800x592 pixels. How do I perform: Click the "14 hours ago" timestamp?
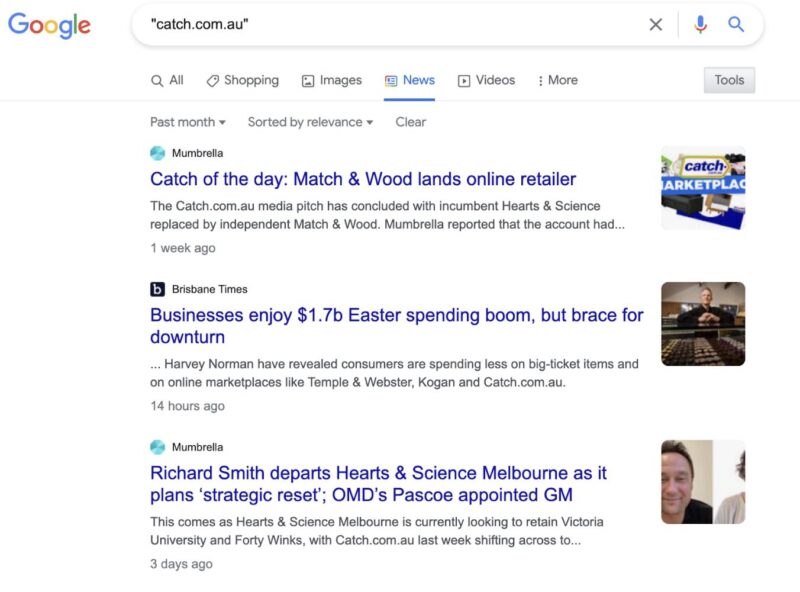point(187,406)
